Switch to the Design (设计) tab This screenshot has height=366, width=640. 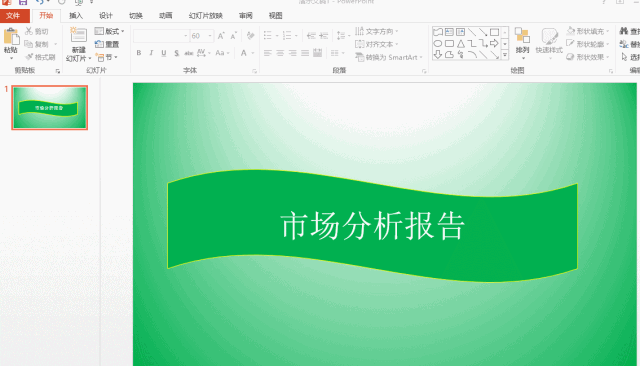click(106, 16)
